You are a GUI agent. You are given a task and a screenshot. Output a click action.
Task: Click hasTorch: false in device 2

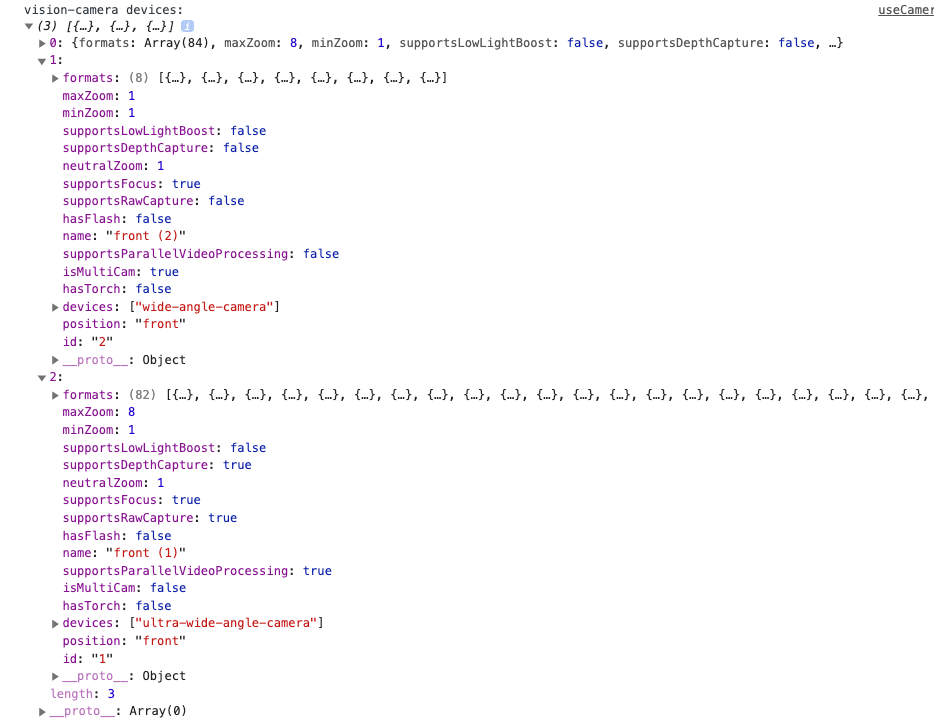point(117,606)
